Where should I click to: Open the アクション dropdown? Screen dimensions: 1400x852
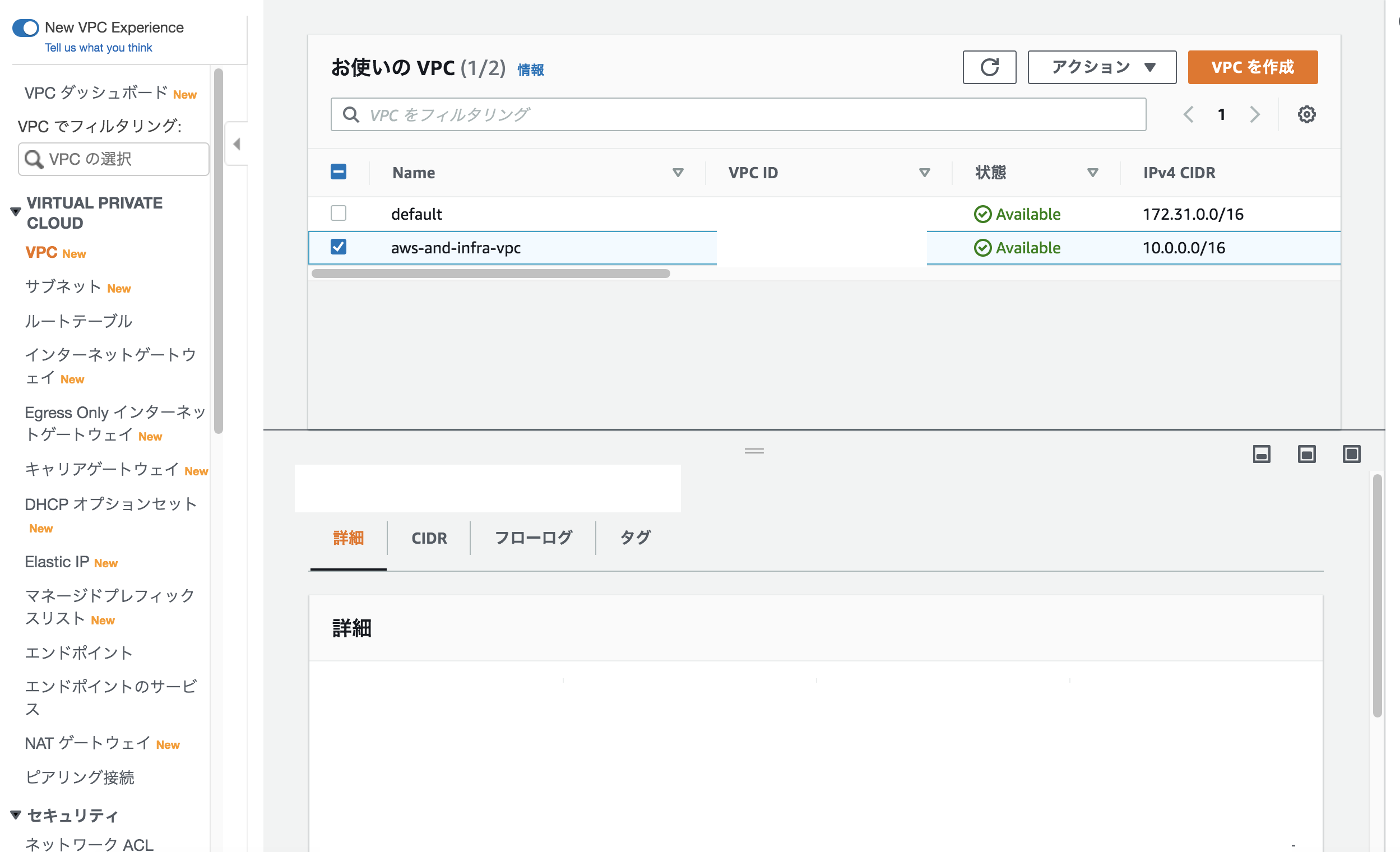coord(1101,67)
